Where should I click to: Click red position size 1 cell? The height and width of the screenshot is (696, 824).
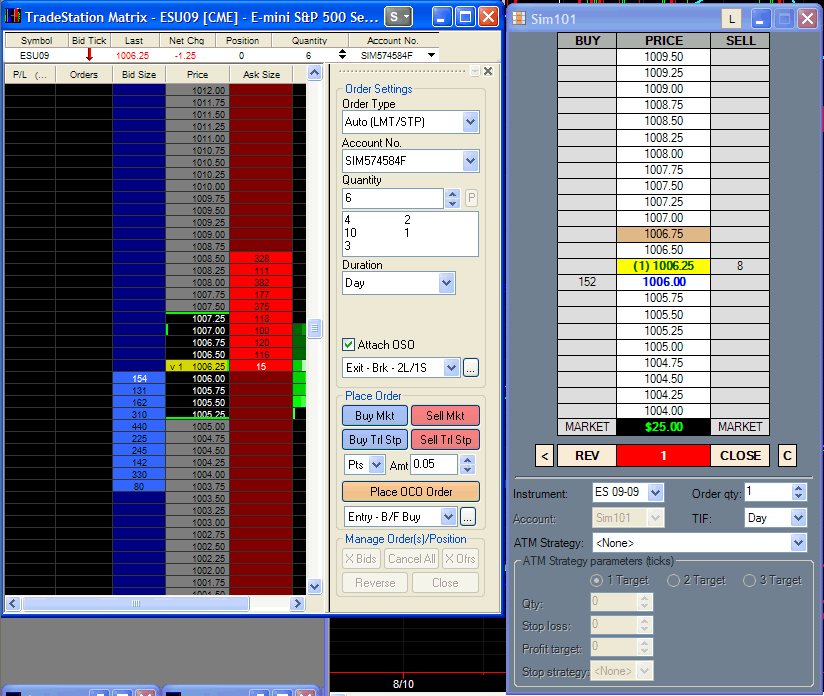point(663,456)
